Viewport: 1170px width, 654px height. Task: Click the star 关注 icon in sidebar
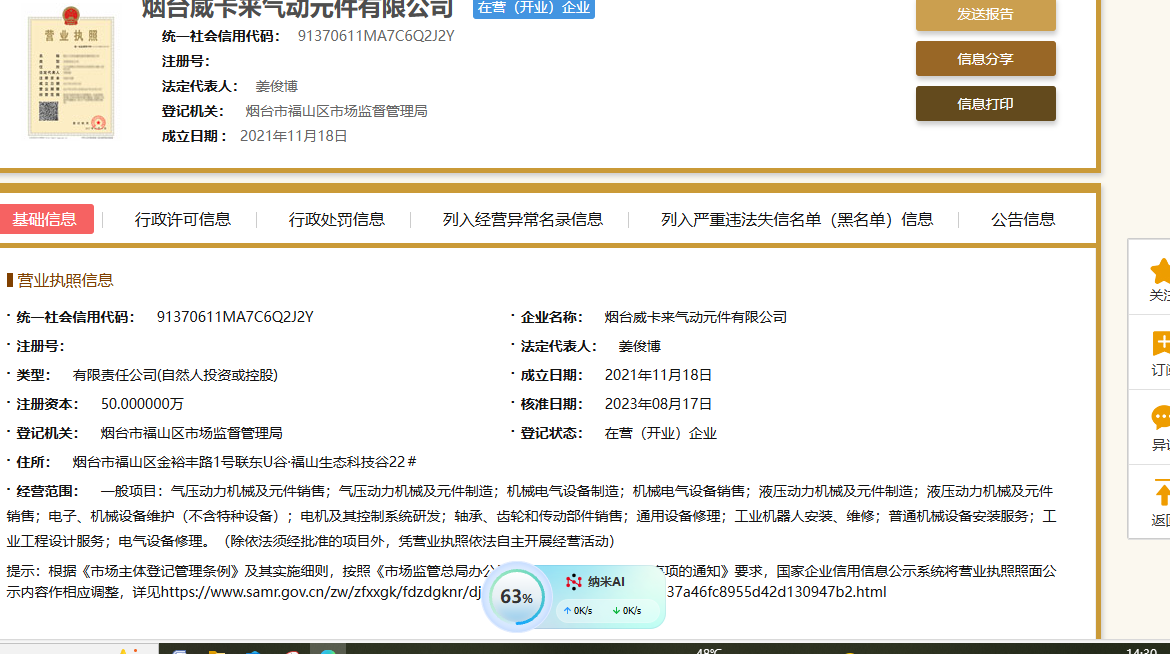pyautogui.click(x=1160, y=271)
